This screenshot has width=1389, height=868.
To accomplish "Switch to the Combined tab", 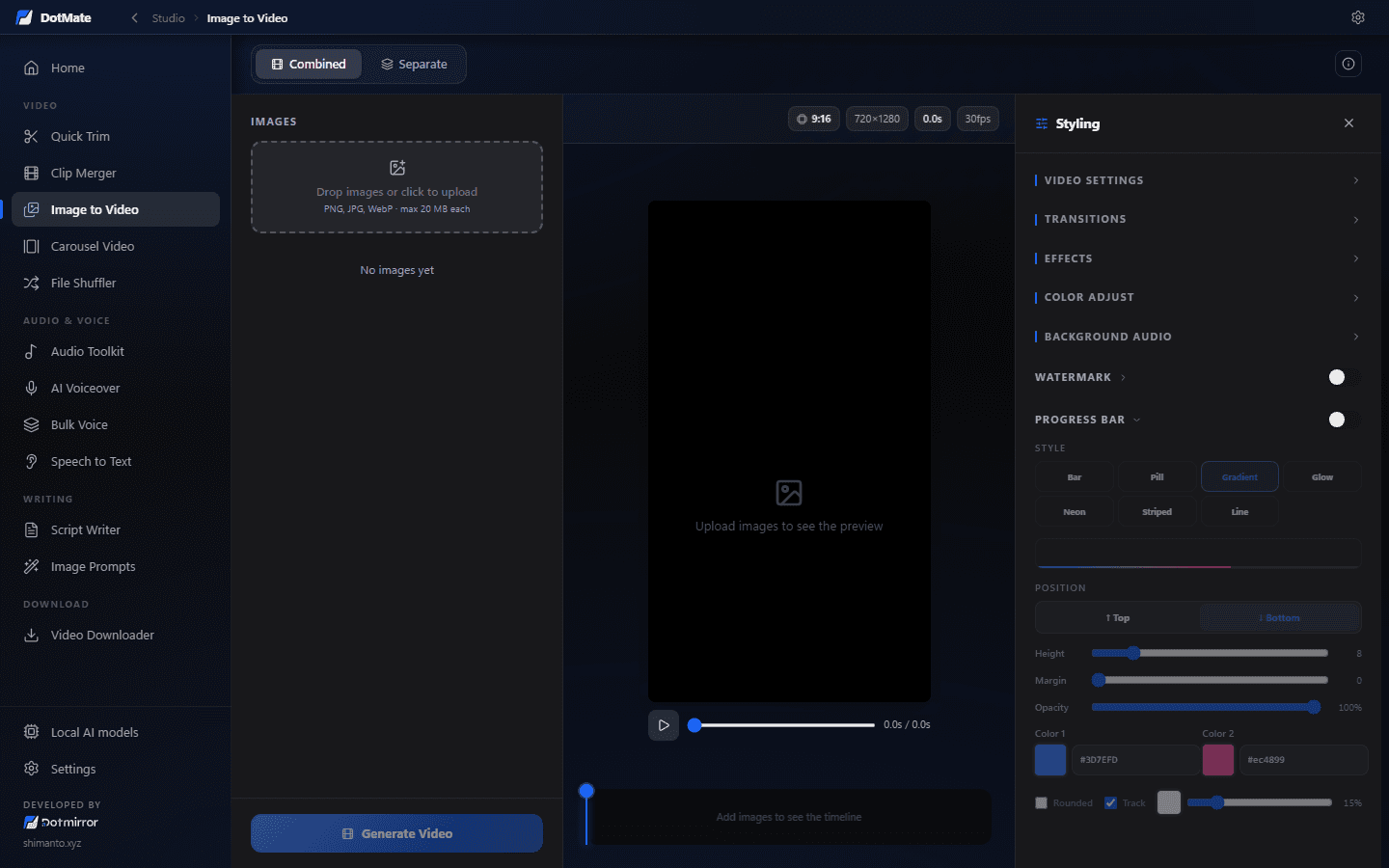I will (309, 64).
